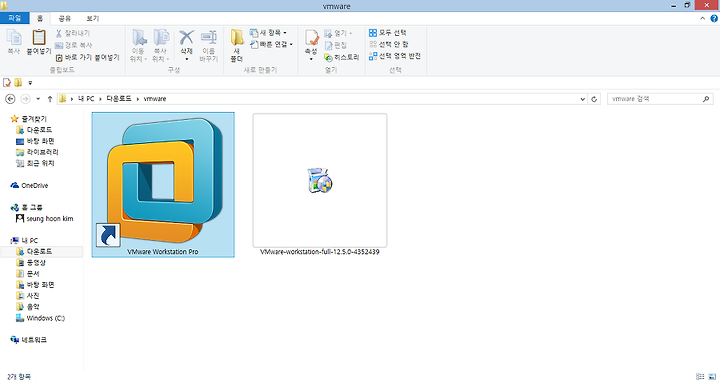Click the quick access new folder icon

(x=18, y=83)
